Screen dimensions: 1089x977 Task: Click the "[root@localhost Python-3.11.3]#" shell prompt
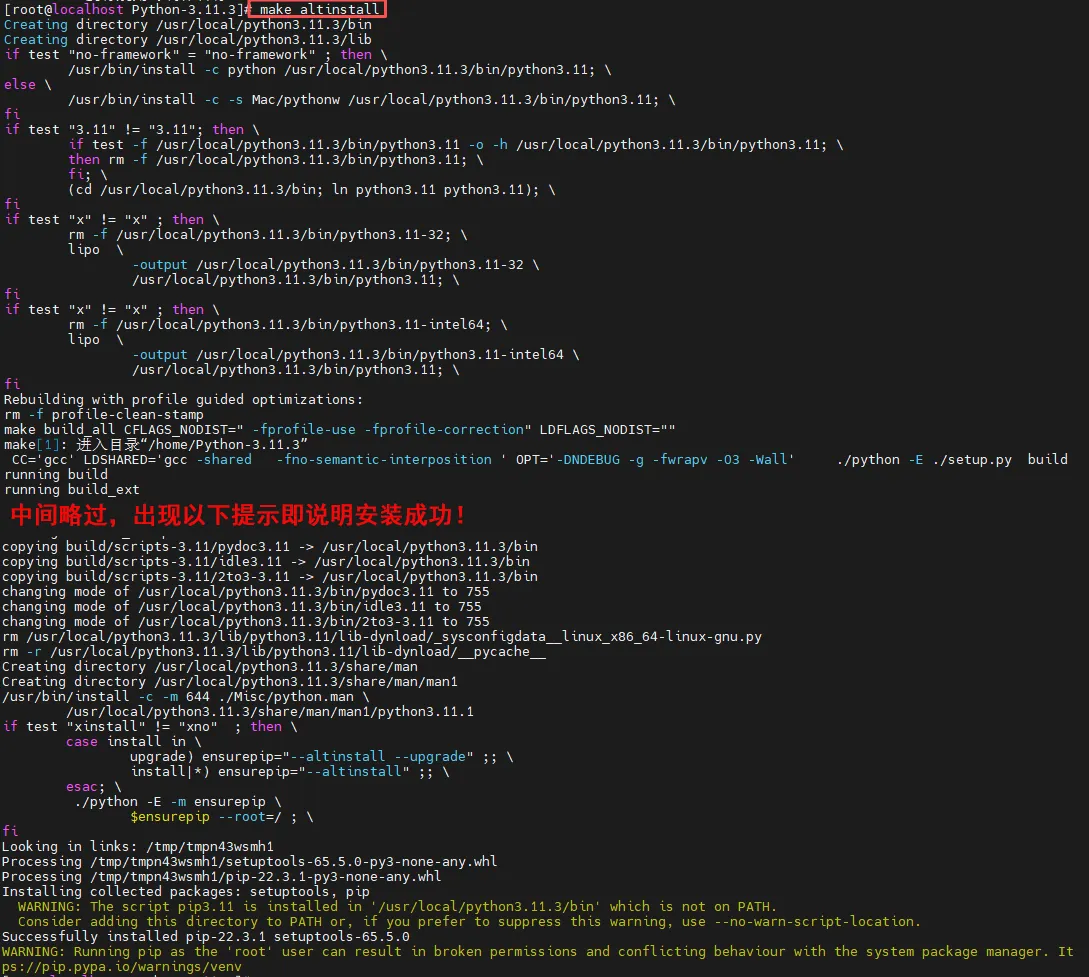click(126, 10)
